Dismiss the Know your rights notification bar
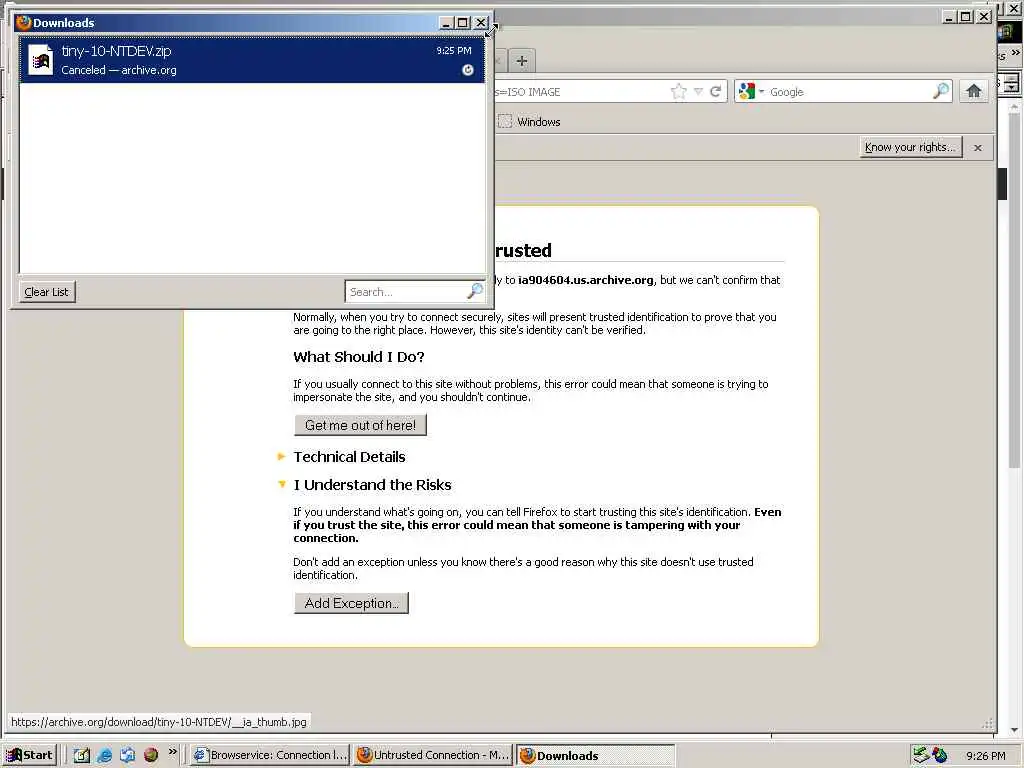1024x768 pixels. tap(978, 148)
